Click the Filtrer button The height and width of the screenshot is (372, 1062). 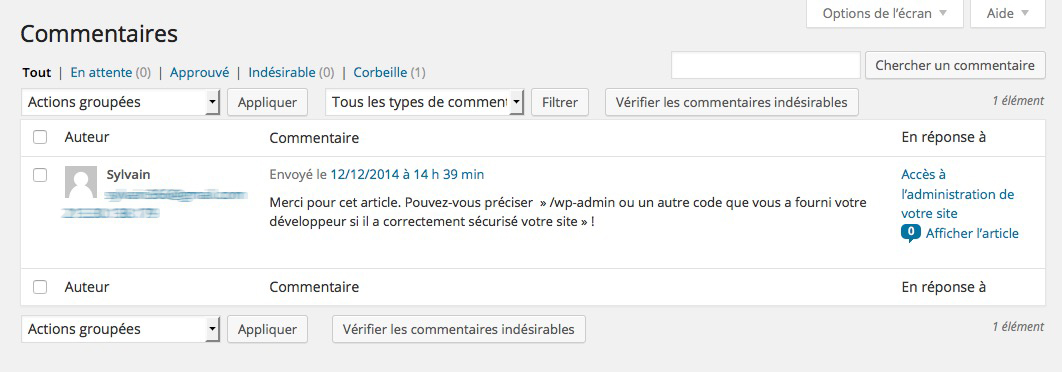click(x=560, y=102)
